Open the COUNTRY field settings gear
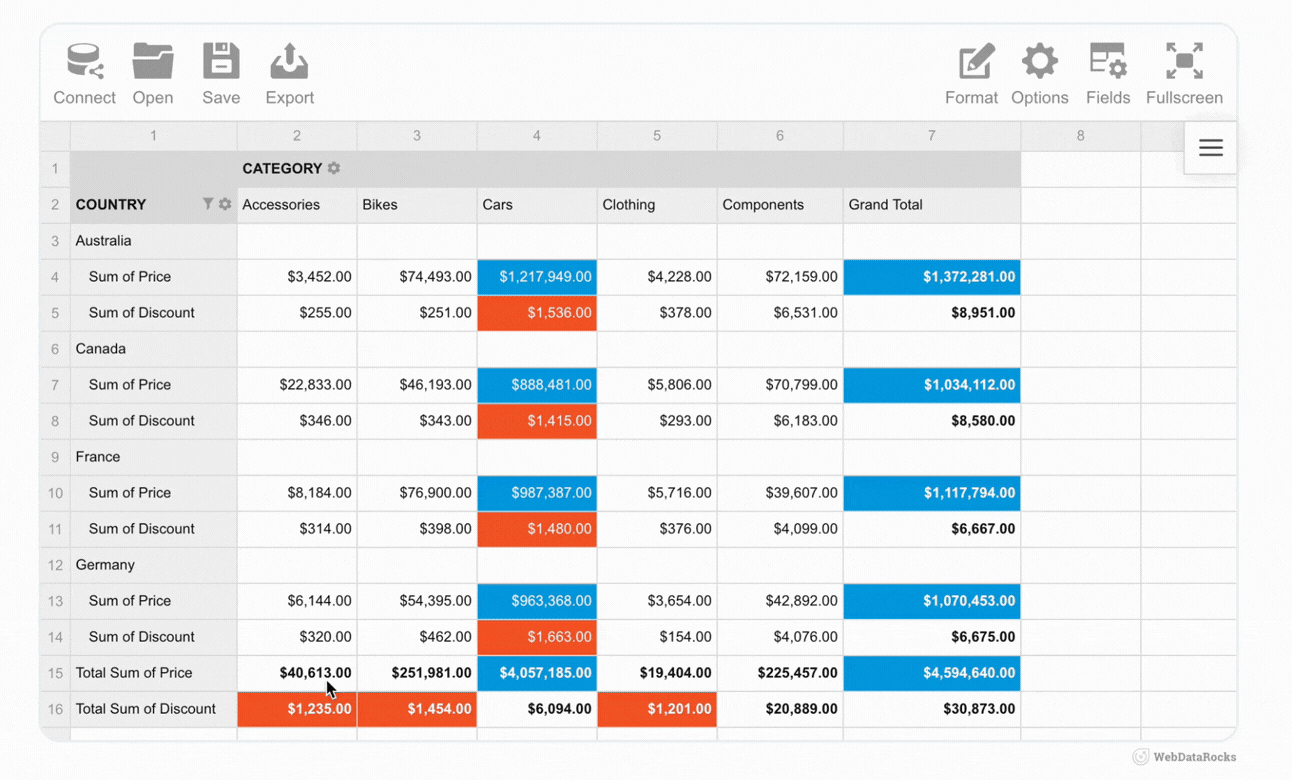 pyautogui.click(x=225, y=204)
